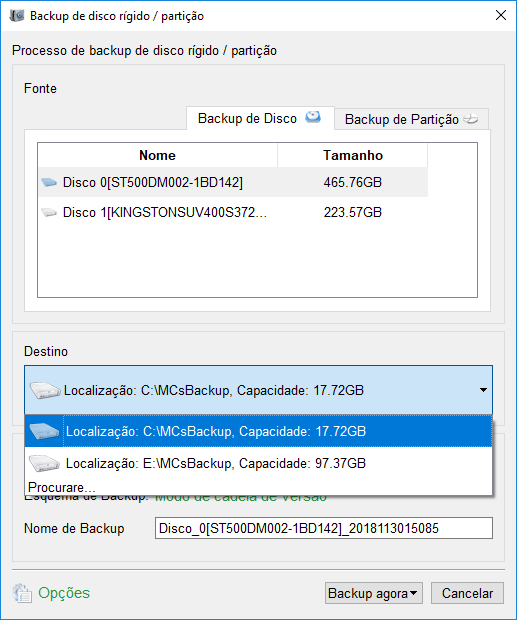Click the Nome de Backup text field
The width and height of the screenshot is (517, 620).
point(324,528)
